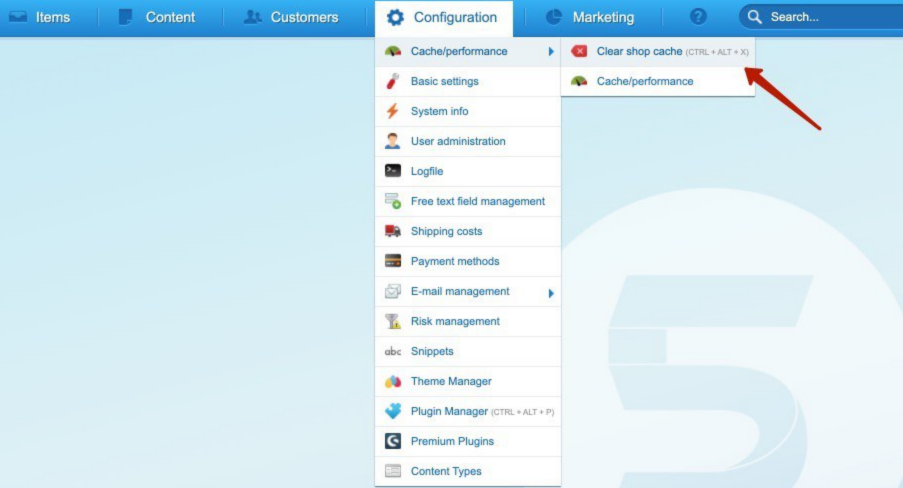903x488 pixels.
Task: Open Premium Plugins
Action: tap(468, 441)
